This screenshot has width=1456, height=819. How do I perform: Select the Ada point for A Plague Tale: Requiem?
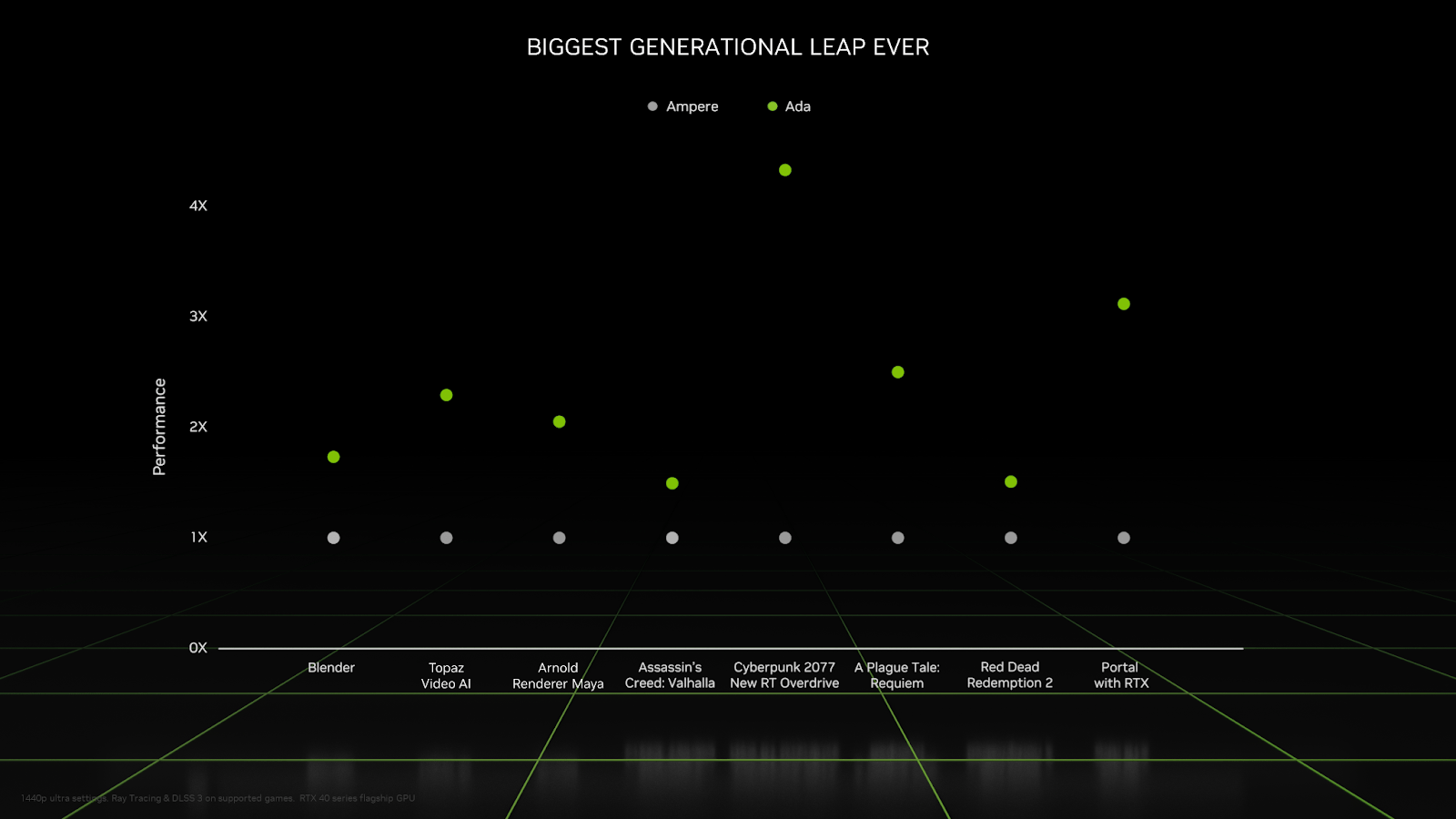898,372
